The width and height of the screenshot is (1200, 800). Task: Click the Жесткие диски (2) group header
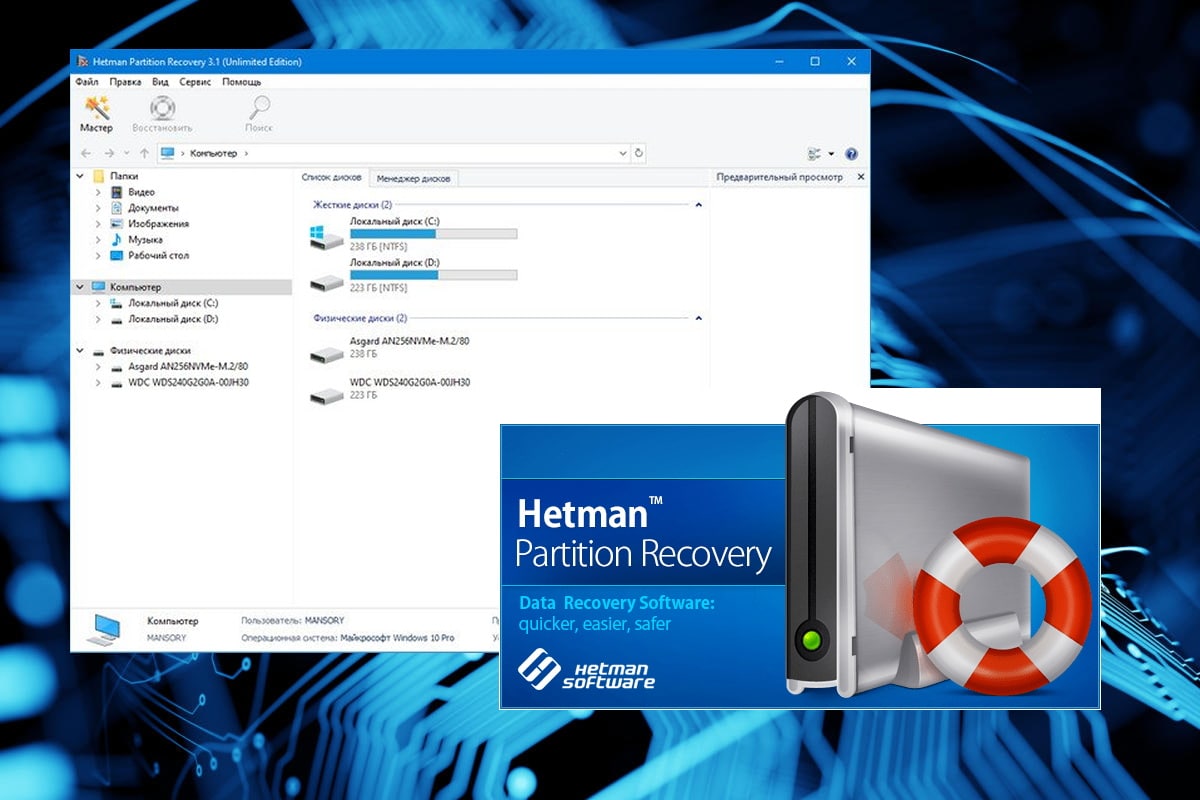click(353, 205)
